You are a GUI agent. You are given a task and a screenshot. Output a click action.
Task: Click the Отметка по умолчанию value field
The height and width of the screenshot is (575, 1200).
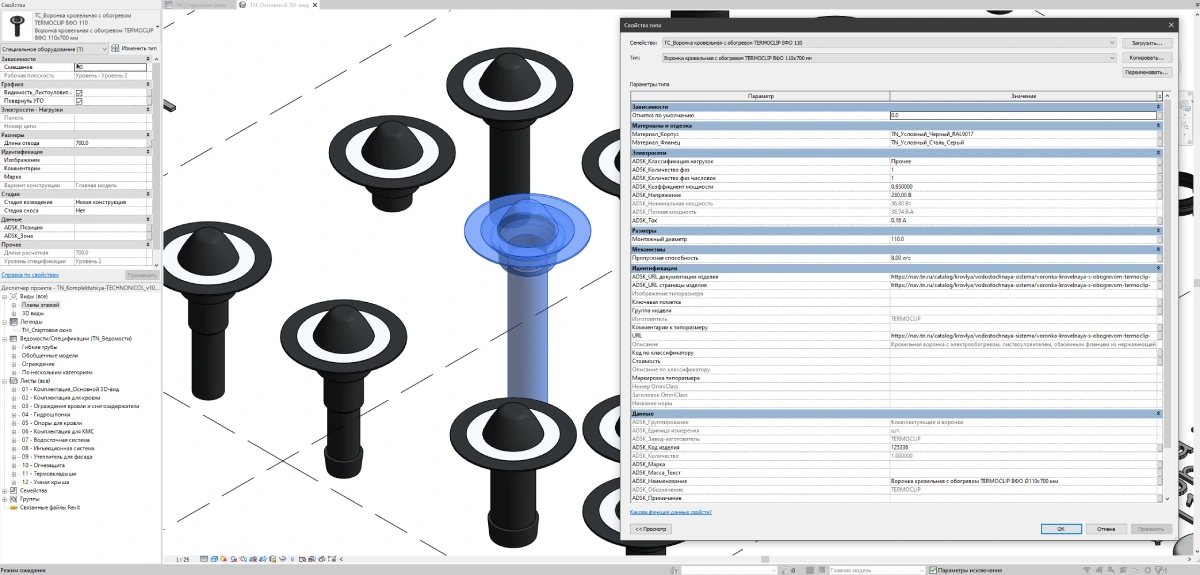[1022, 116]
